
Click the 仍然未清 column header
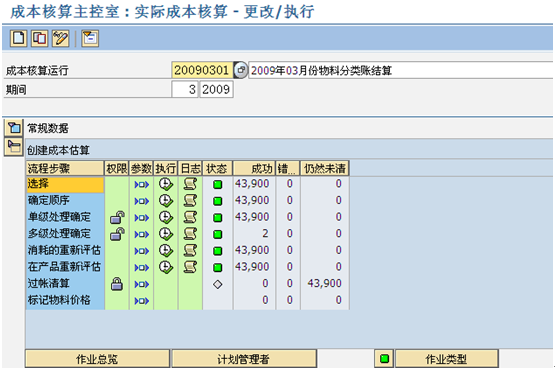pyautogui.click(x=325, y=169)
